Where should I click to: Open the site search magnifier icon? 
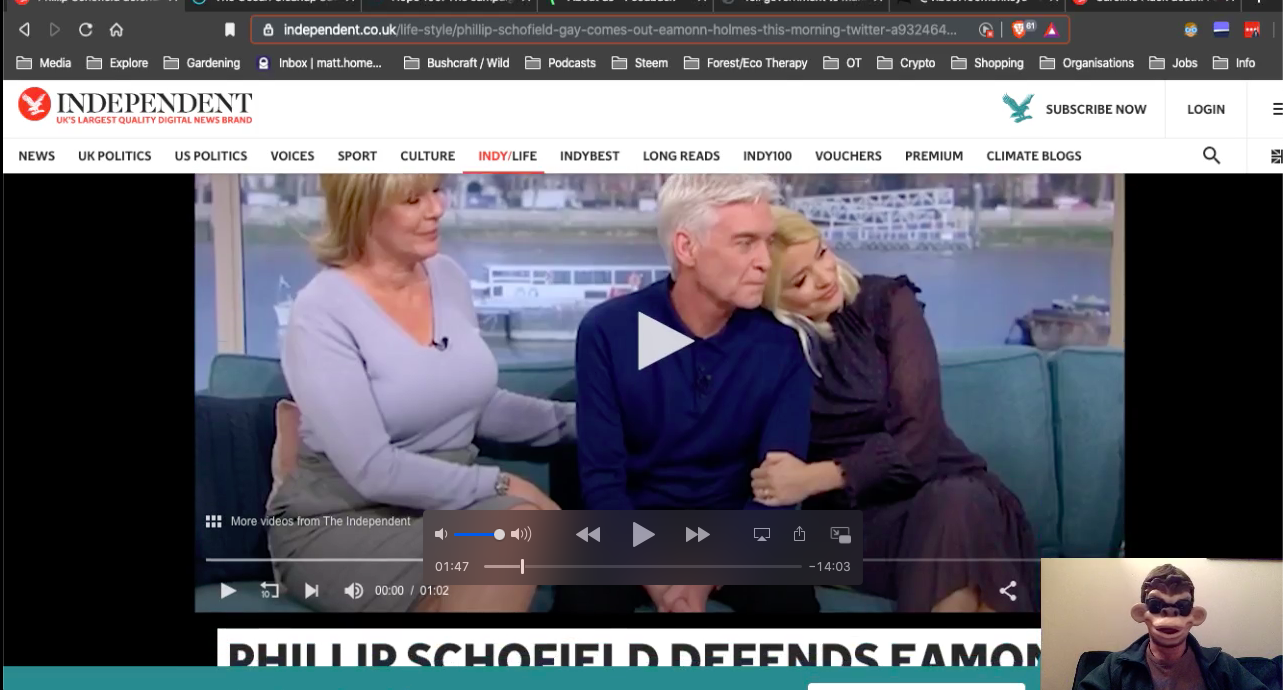click(1211, 155)
